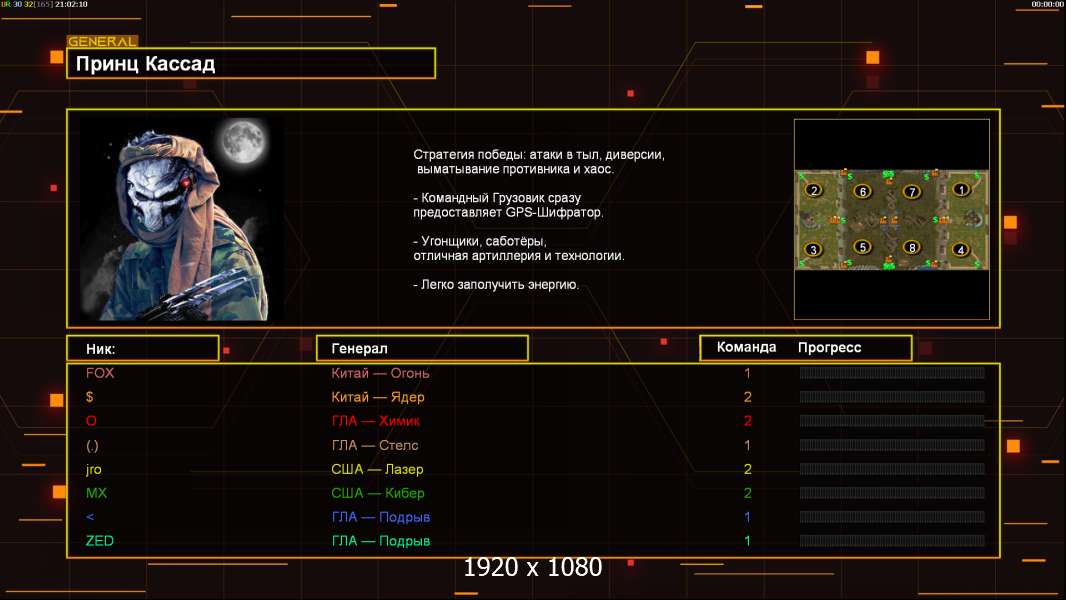Screen dimensions: 1066x600
Task: Select start position 6 on the minimap
Action: tap(863, 192)
